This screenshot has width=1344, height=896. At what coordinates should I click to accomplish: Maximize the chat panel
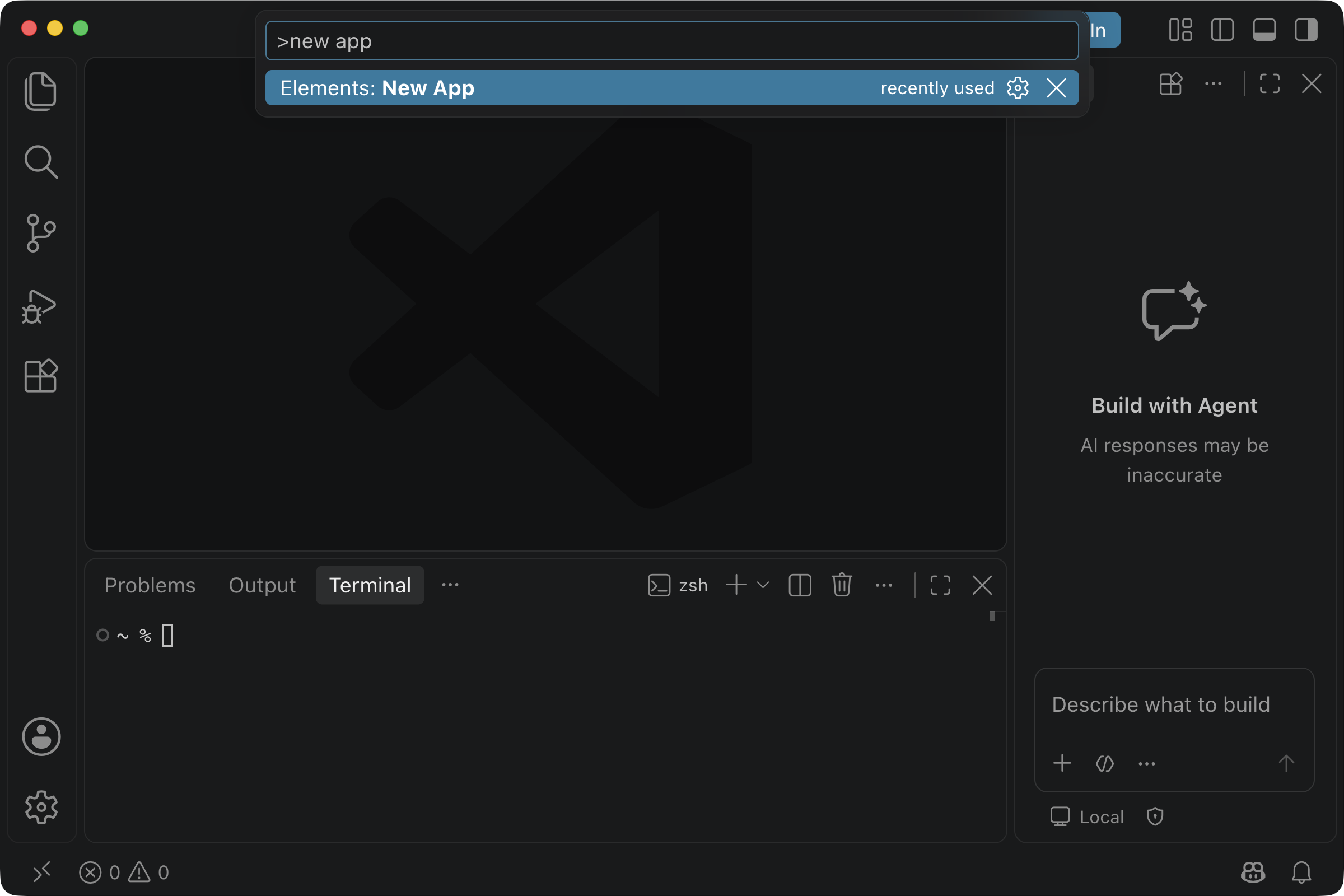[1270, 84]
